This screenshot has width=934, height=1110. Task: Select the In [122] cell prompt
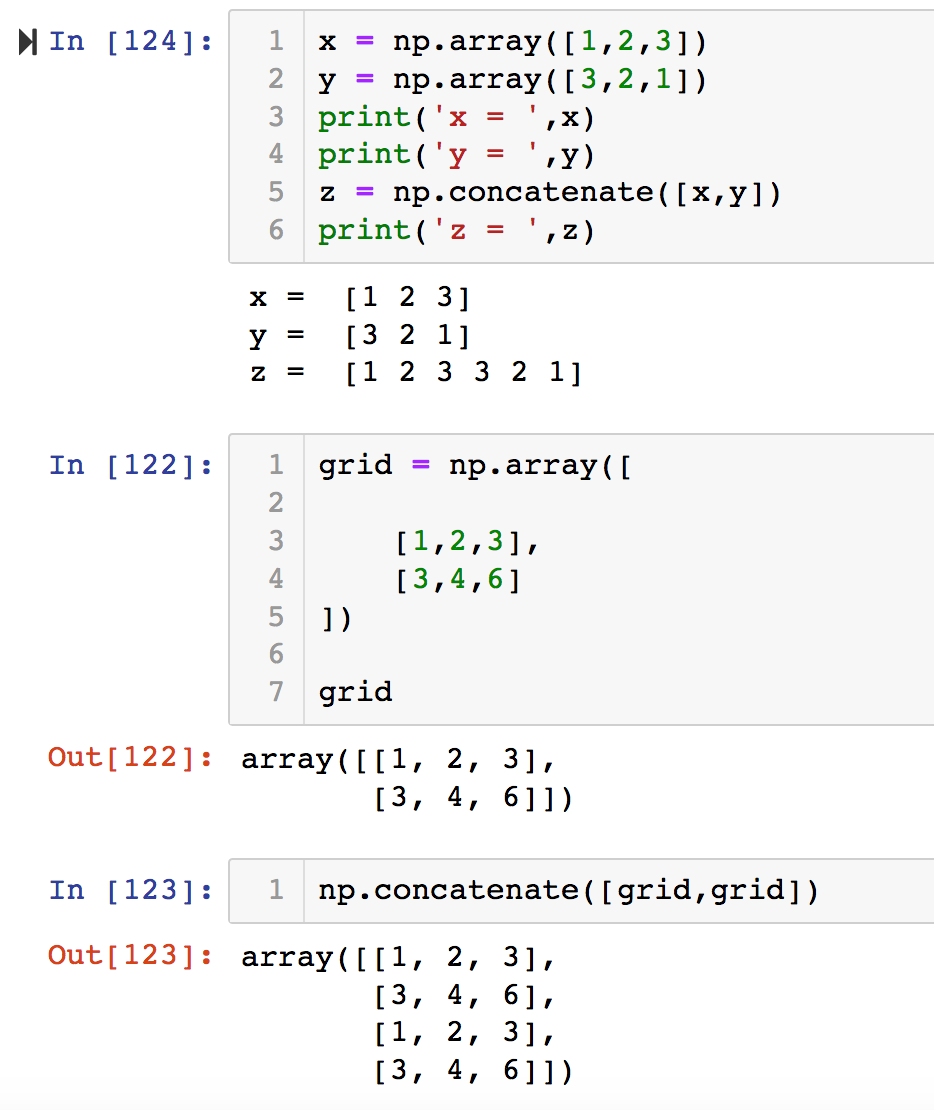pos(130,466)
